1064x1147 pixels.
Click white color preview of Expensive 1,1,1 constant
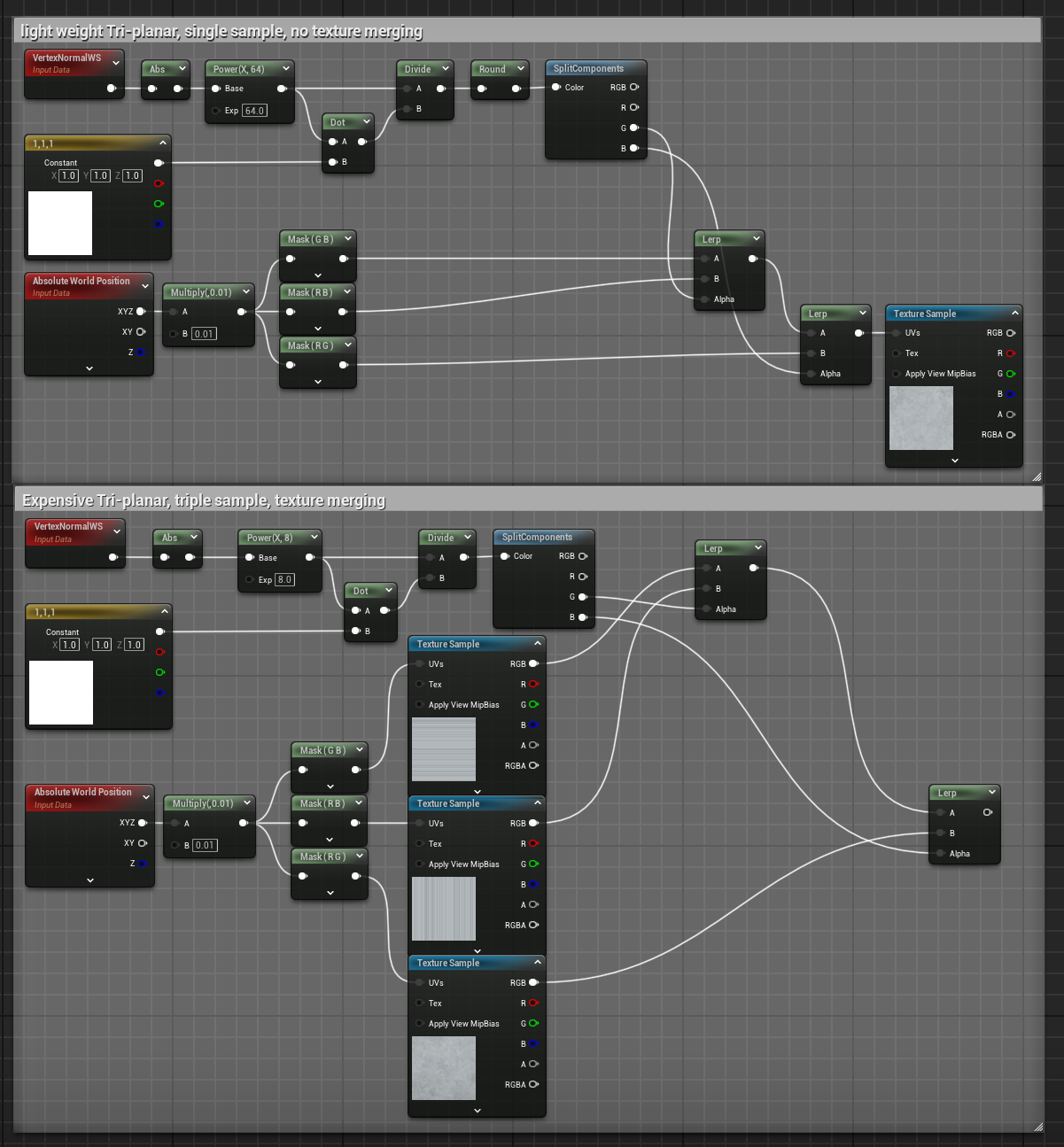(x=61, y=693)
